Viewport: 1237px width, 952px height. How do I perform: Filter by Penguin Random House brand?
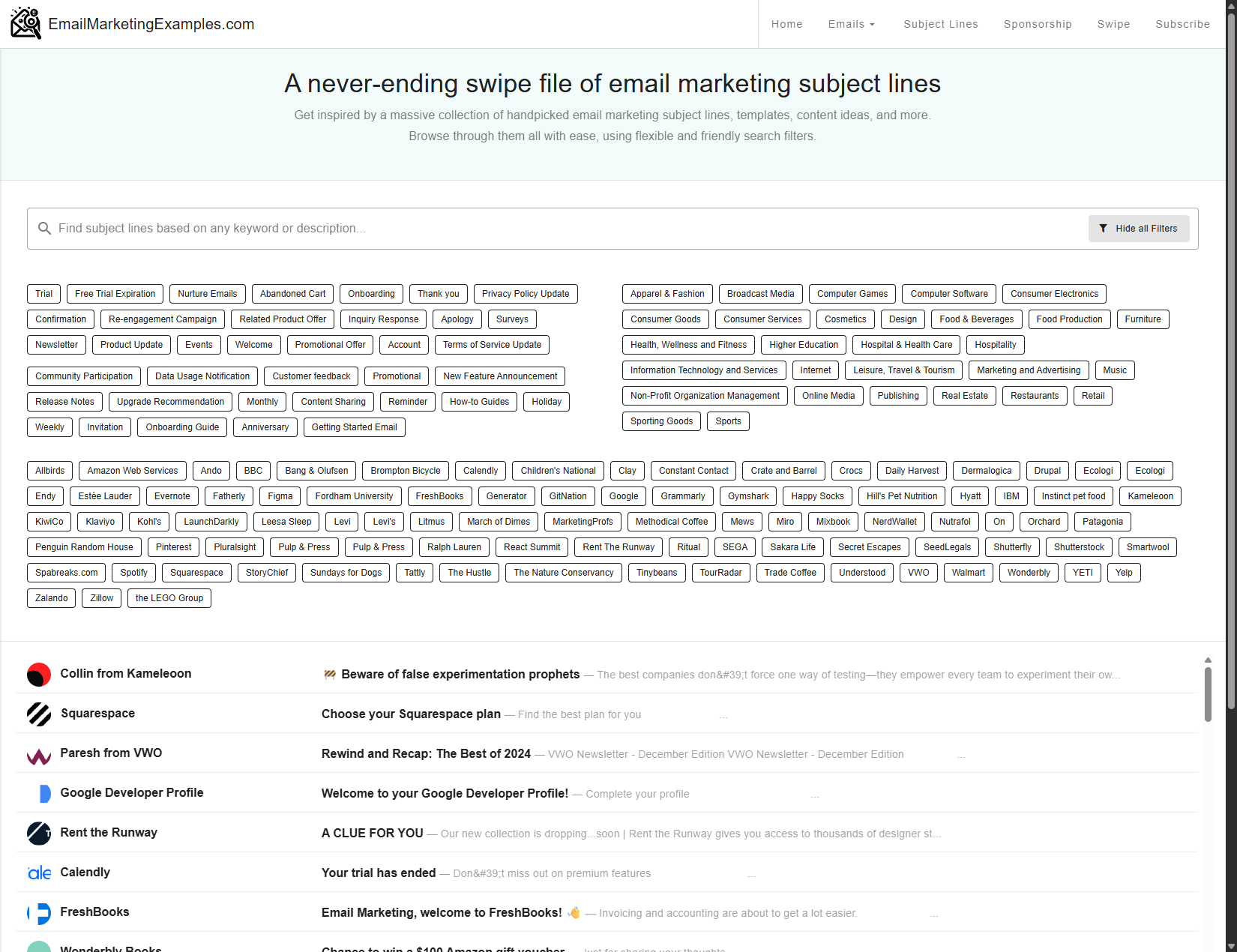84,547
